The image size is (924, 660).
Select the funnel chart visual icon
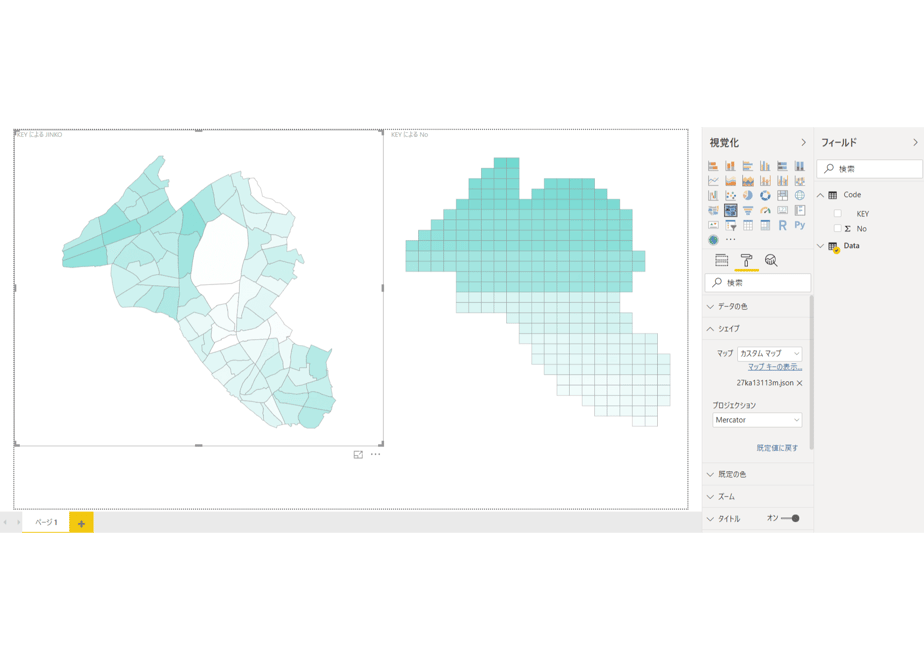click(748, 210)
